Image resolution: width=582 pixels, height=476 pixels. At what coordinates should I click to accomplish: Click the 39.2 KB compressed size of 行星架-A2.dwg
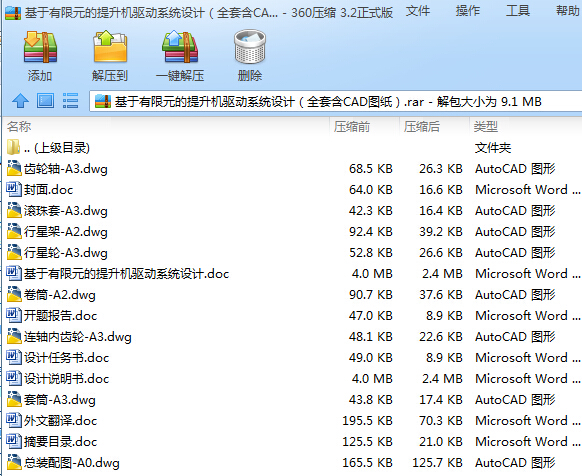coord(441,232)
